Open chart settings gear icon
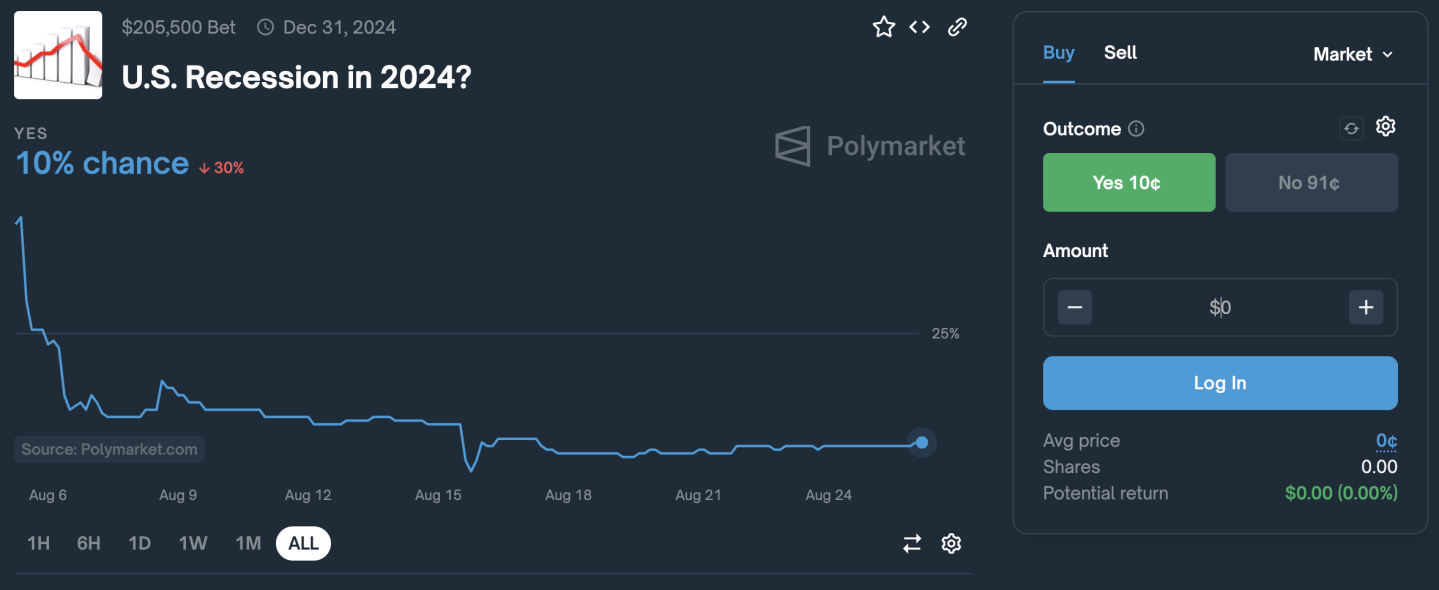 point(951,543)
